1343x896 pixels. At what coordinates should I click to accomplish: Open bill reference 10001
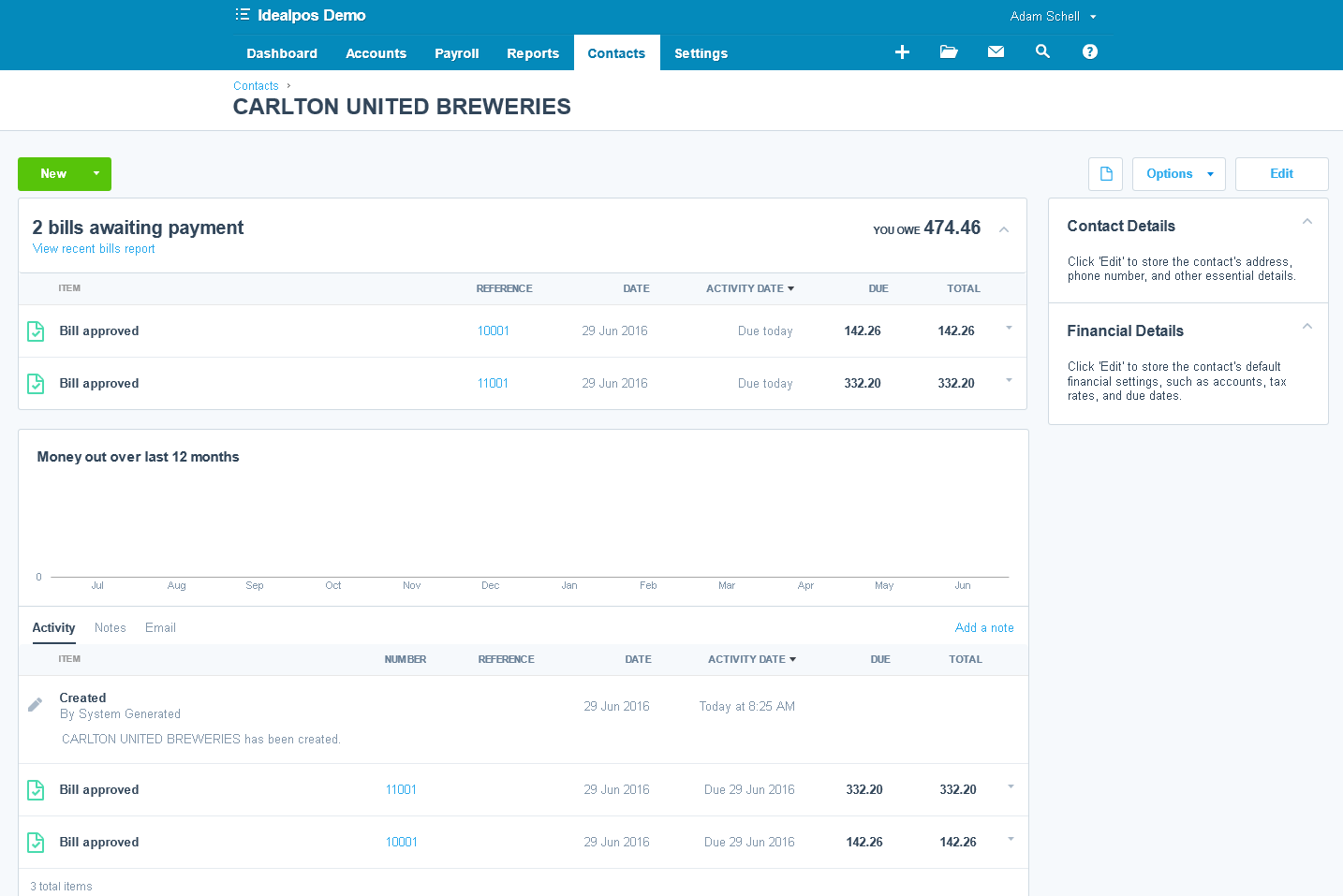493,330
